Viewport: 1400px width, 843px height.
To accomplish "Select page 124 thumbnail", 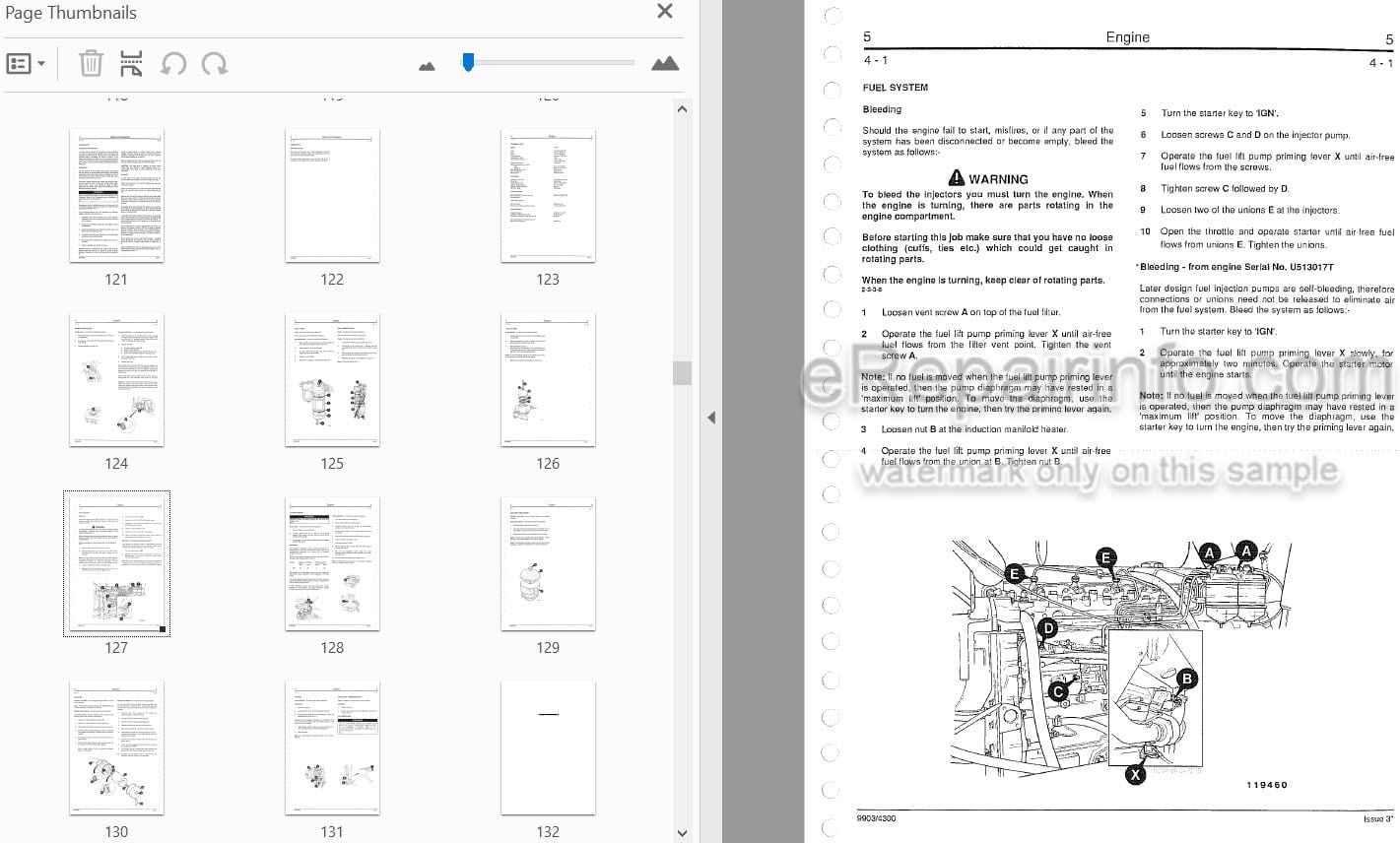I will [116, 380].
